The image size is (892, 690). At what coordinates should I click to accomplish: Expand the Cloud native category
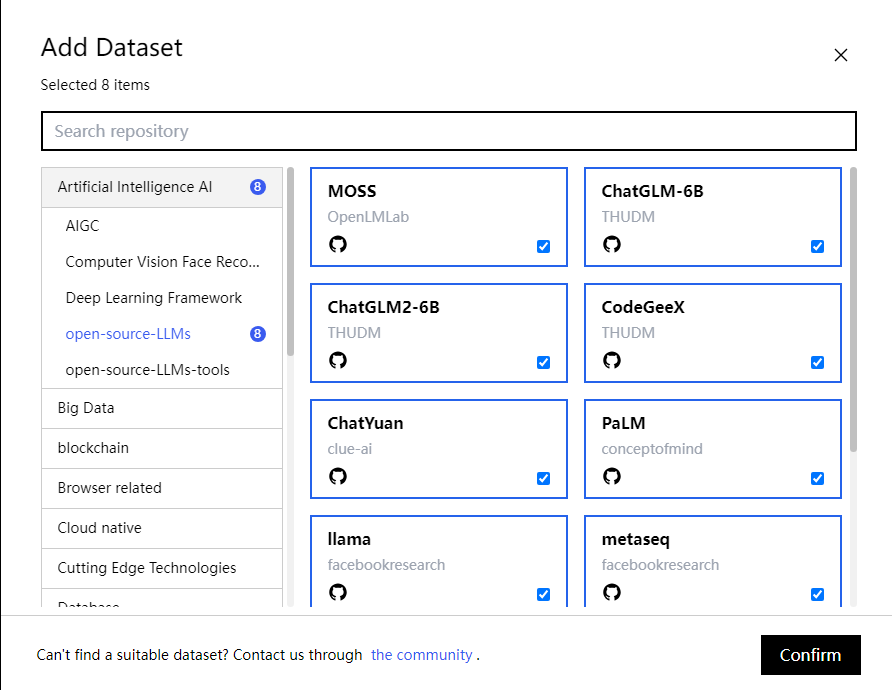point(162,528)
